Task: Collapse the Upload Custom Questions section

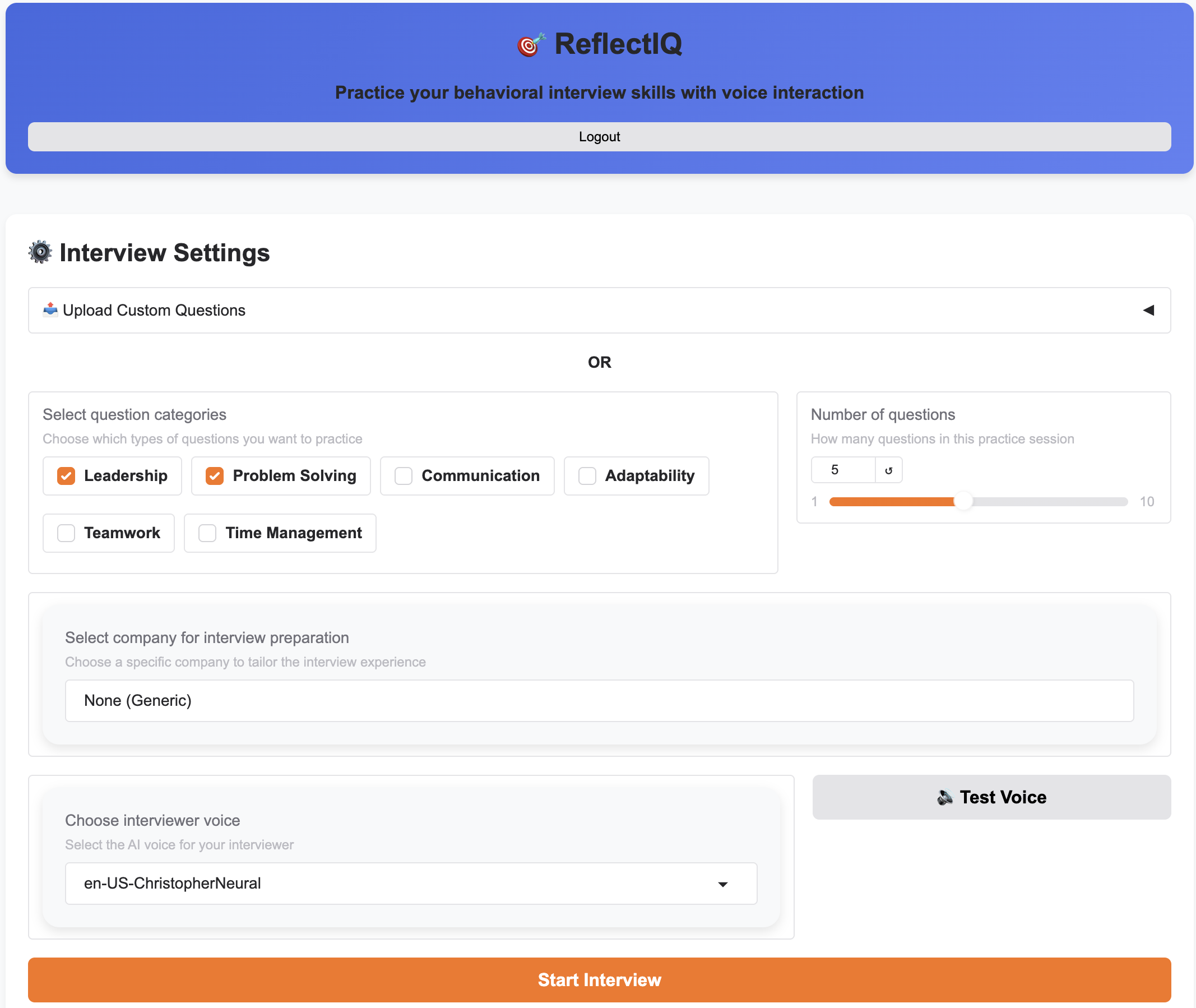Action: pyautogui.click(x=1148, y=309)
